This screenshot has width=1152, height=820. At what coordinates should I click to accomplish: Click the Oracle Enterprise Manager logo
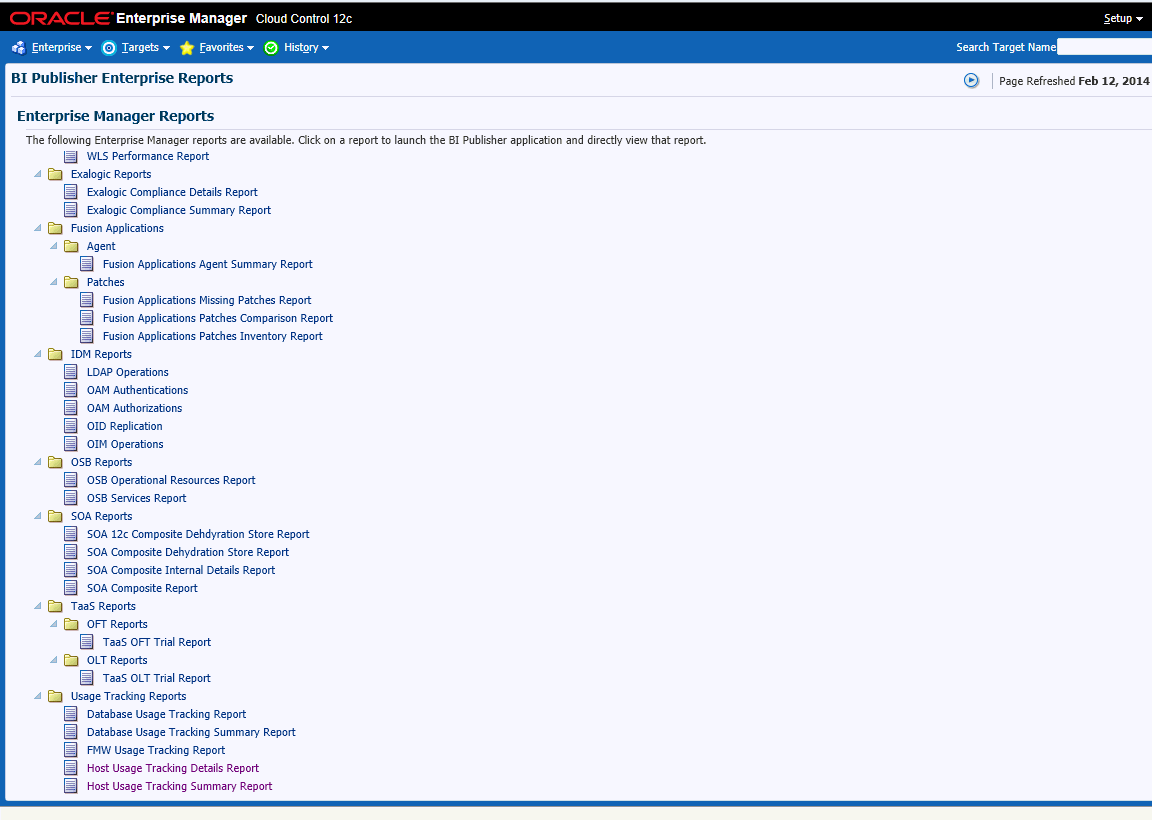coord(129,18)
